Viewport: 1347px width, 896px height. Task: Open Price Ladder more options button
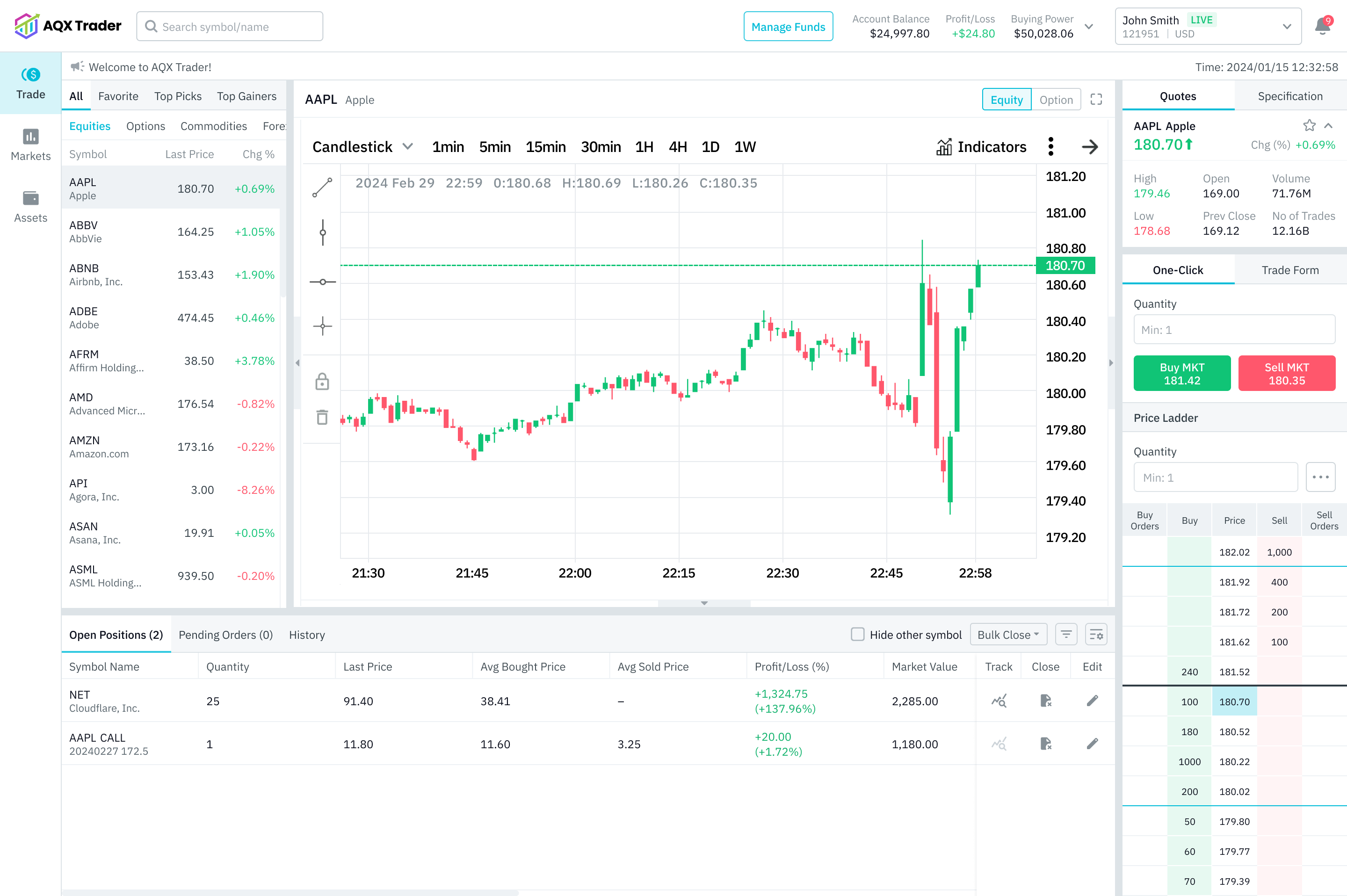[x=1320, y=477]
